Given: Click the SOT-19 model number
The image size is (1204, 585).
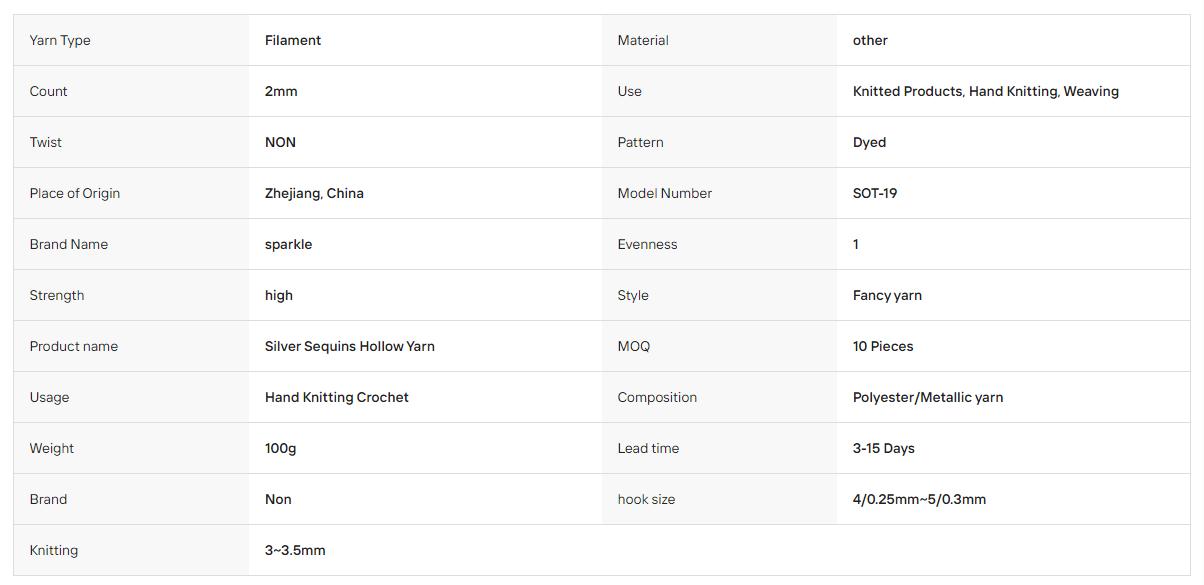Looking at the screenshot, I should (875, 193).
